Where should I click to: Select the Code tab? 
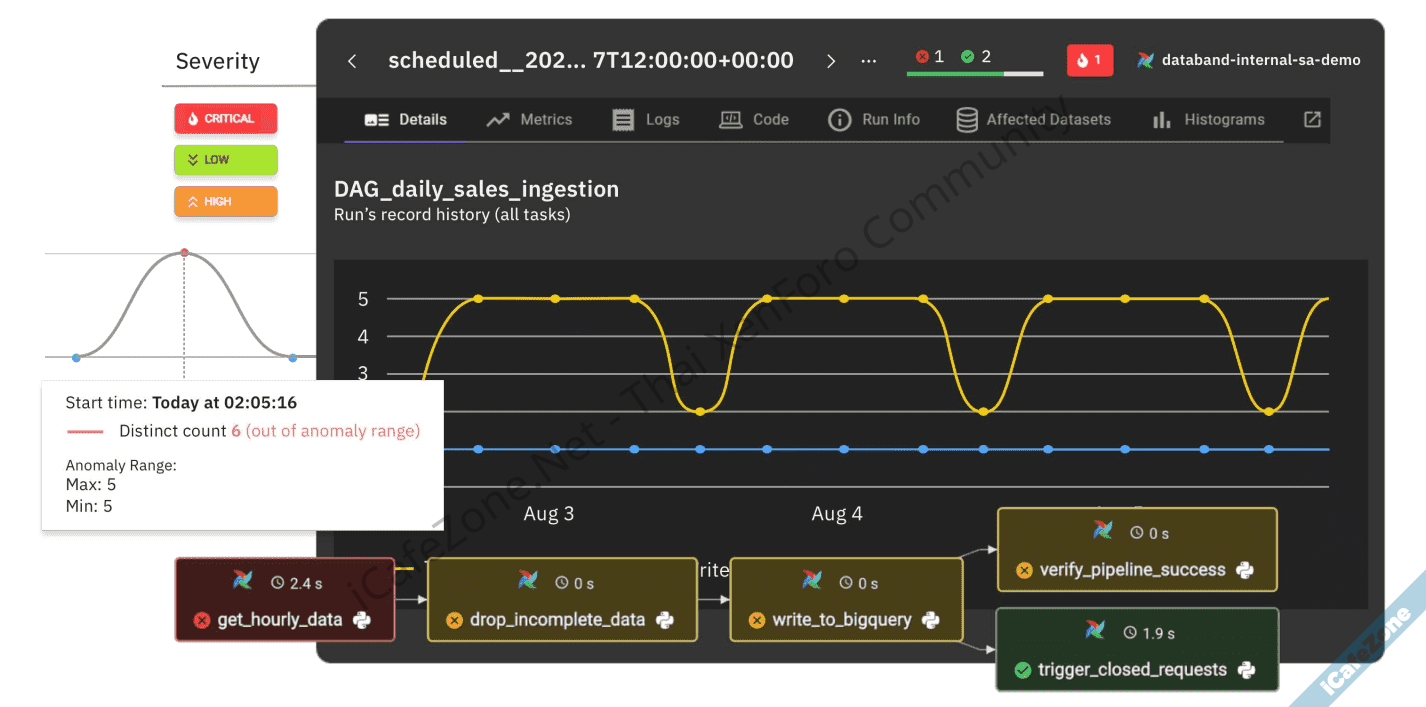[x=754, y=119]
